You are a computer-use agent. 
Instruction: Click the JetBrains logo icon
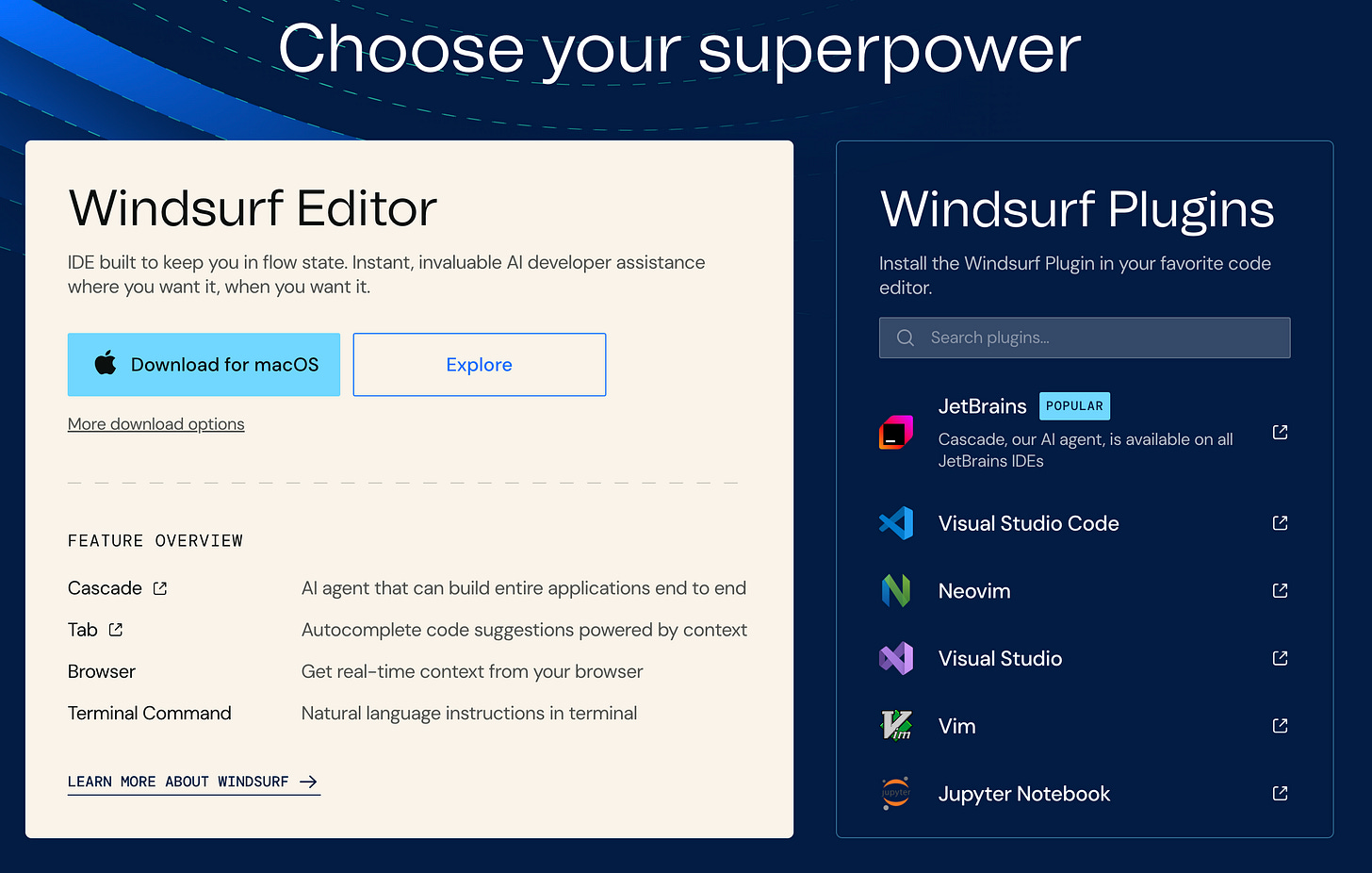tap(896, 433)
